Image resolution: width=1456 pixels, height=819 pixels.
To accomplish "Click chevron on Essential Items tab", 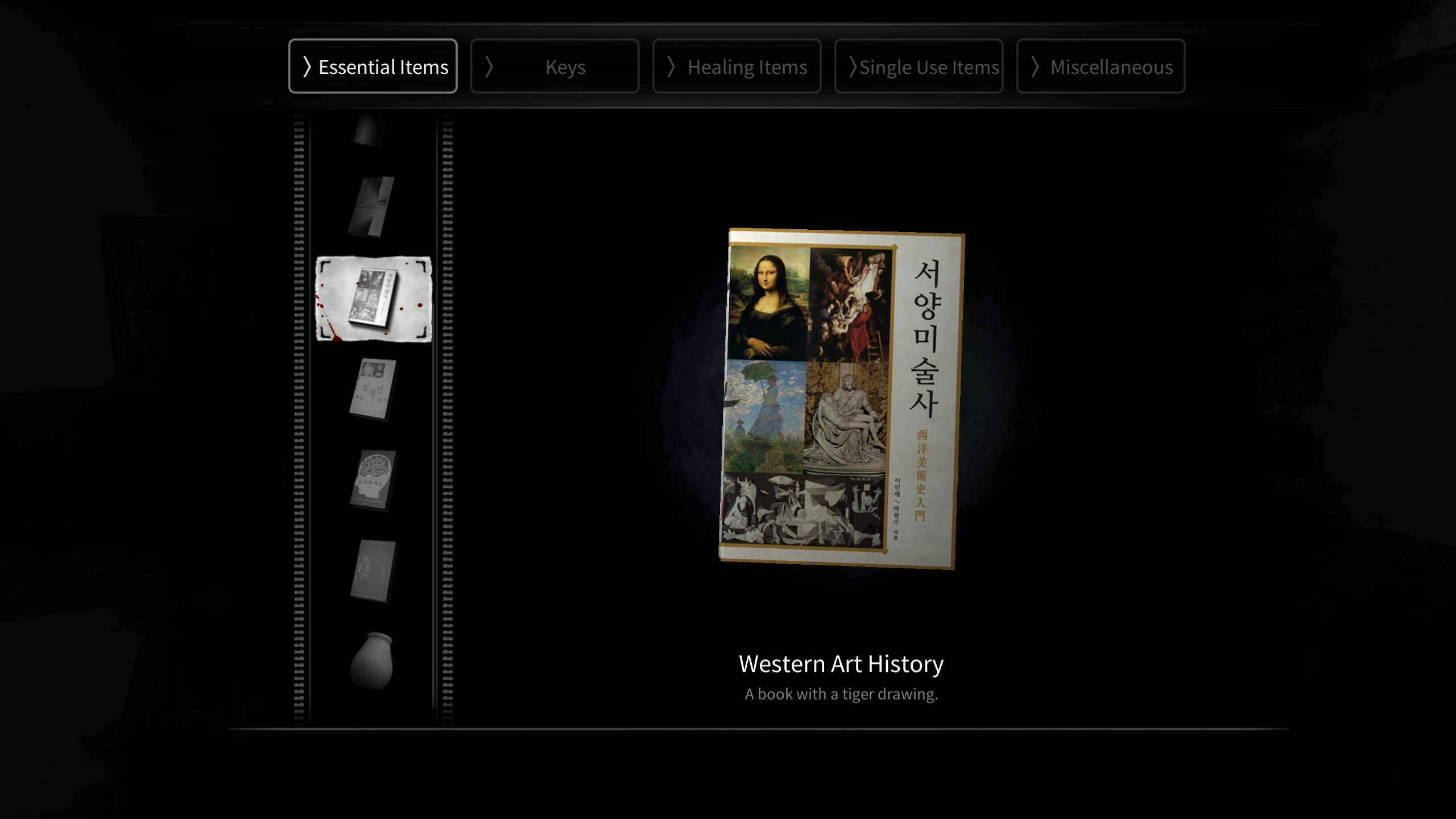I will pos(307,67).
